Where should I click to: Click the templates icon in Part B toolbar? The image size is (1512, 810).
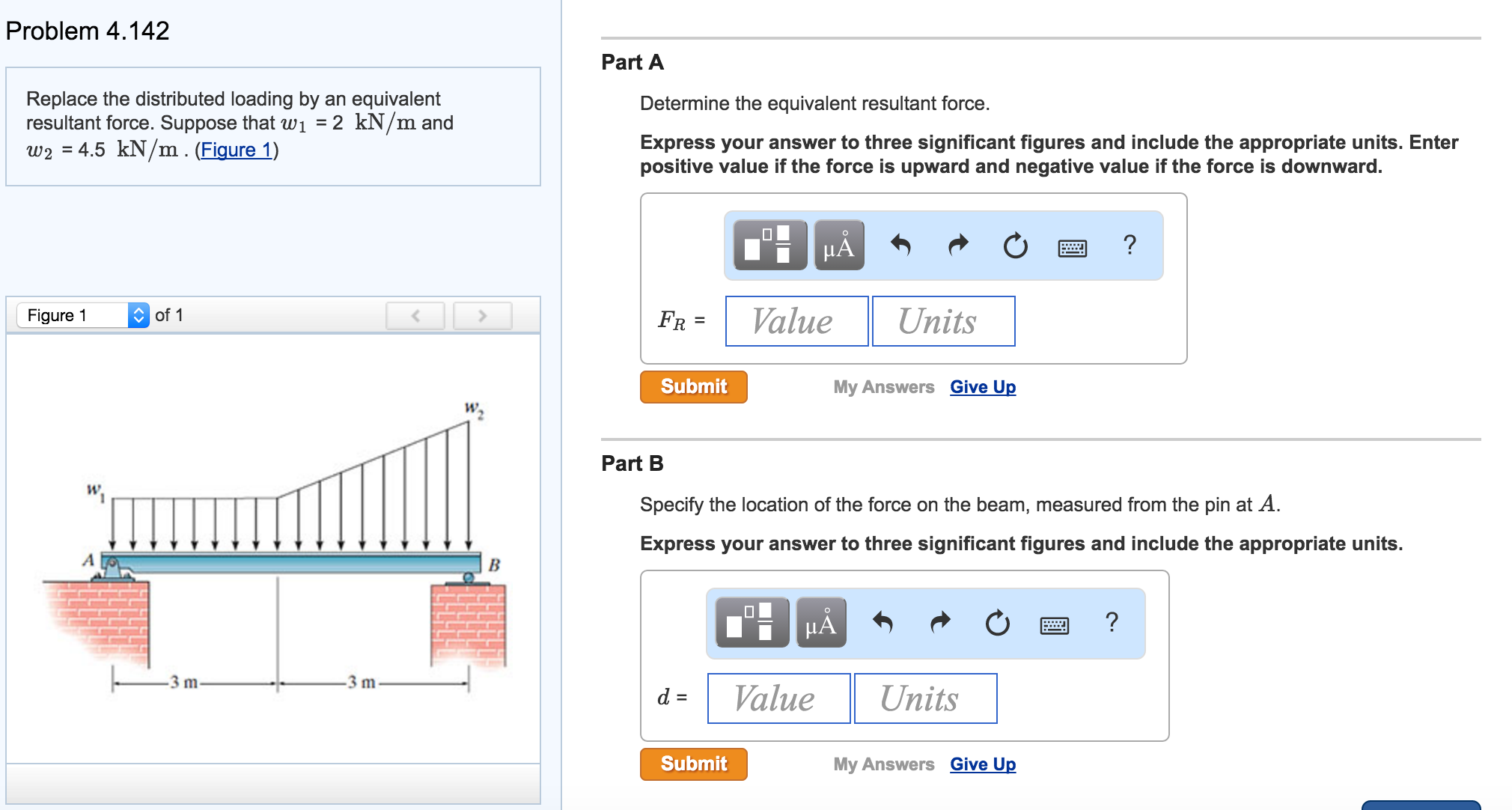click(752, 623)
